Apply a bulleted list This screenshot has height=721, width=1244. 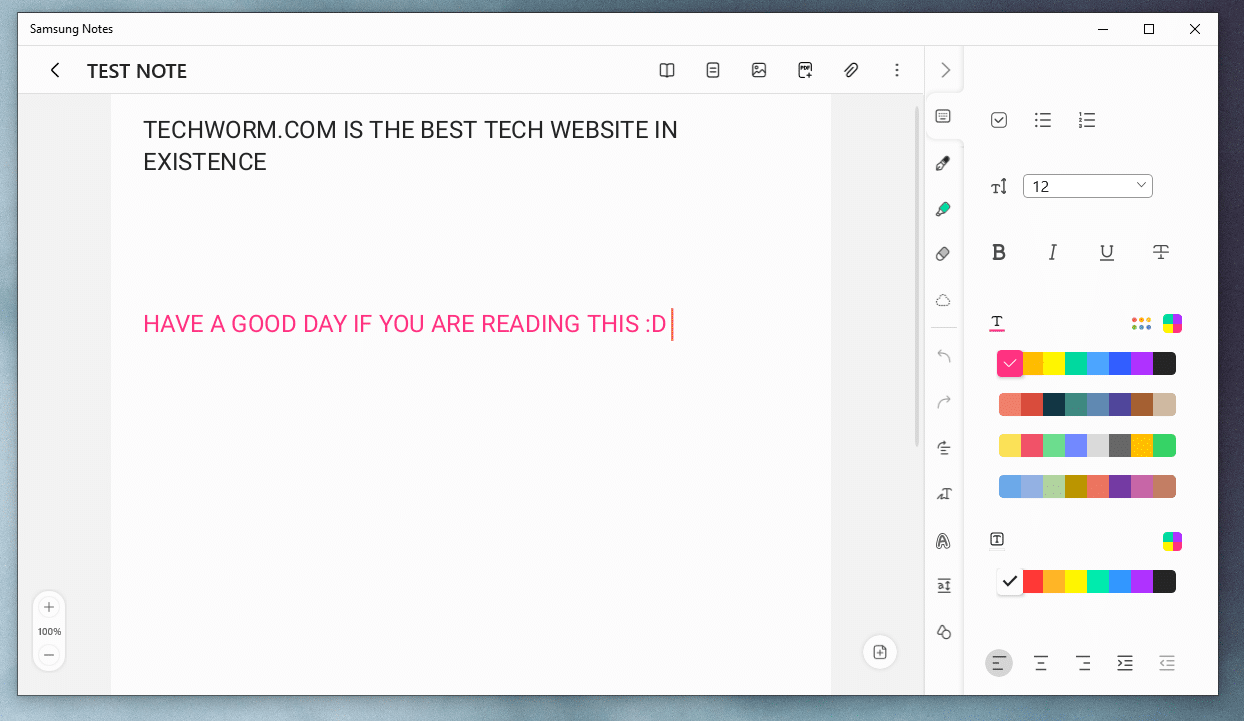click(x=1043, y=120)
